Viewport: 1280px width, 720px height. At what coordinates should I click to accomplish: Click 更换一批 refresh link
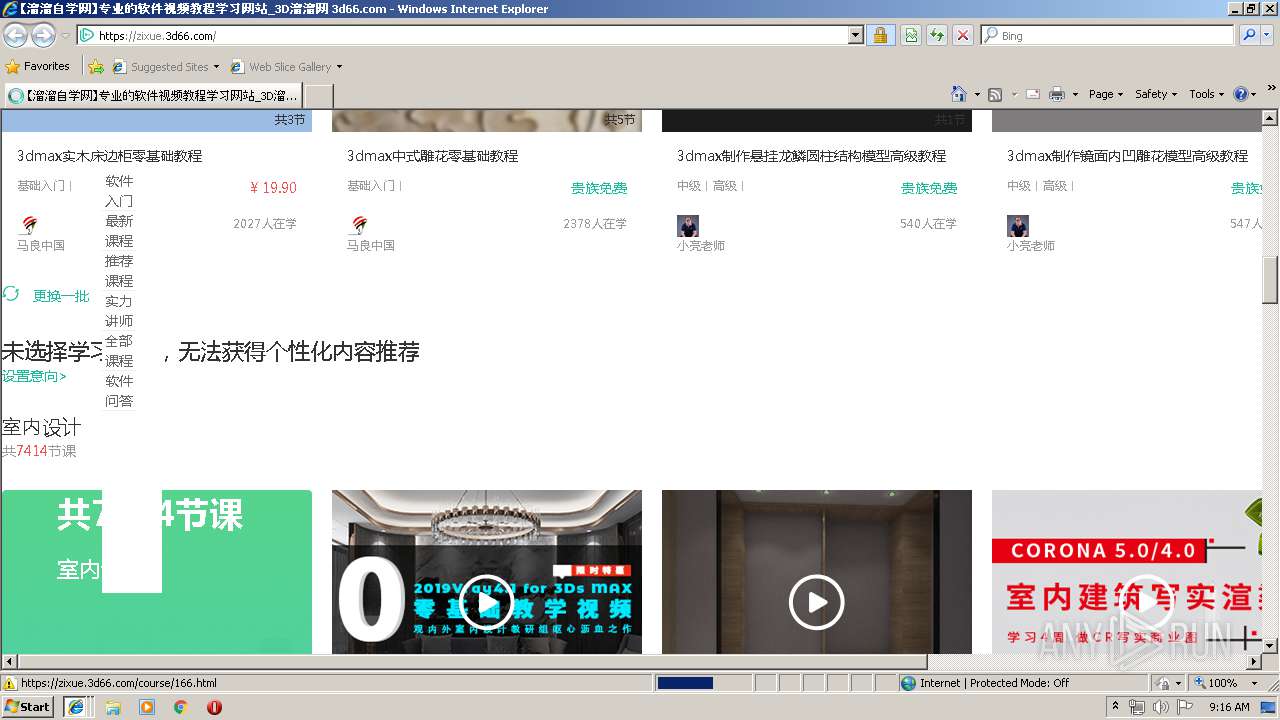point(61,296)
